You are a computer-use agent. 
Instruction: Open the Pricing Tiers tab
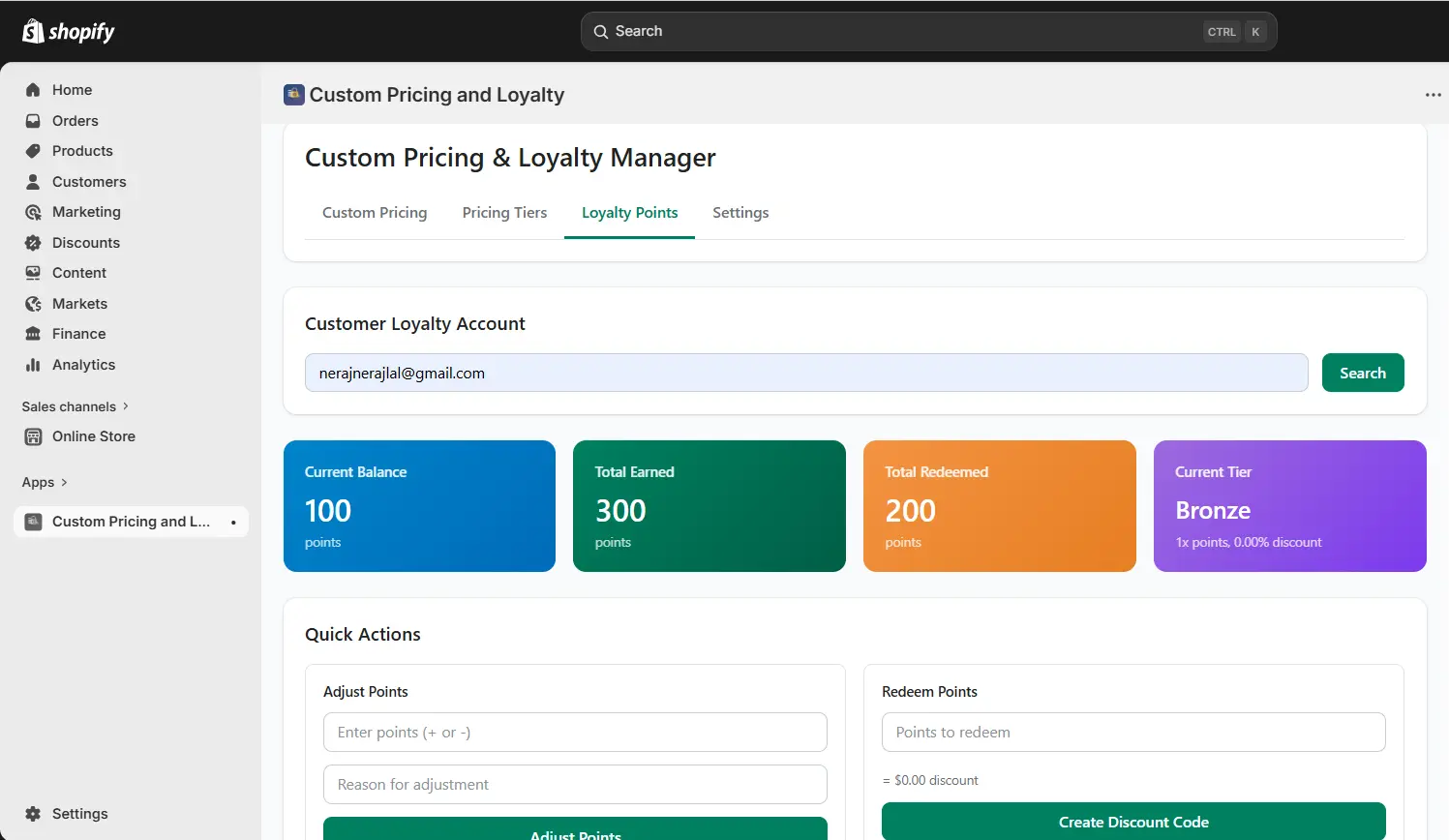[504, 212]
